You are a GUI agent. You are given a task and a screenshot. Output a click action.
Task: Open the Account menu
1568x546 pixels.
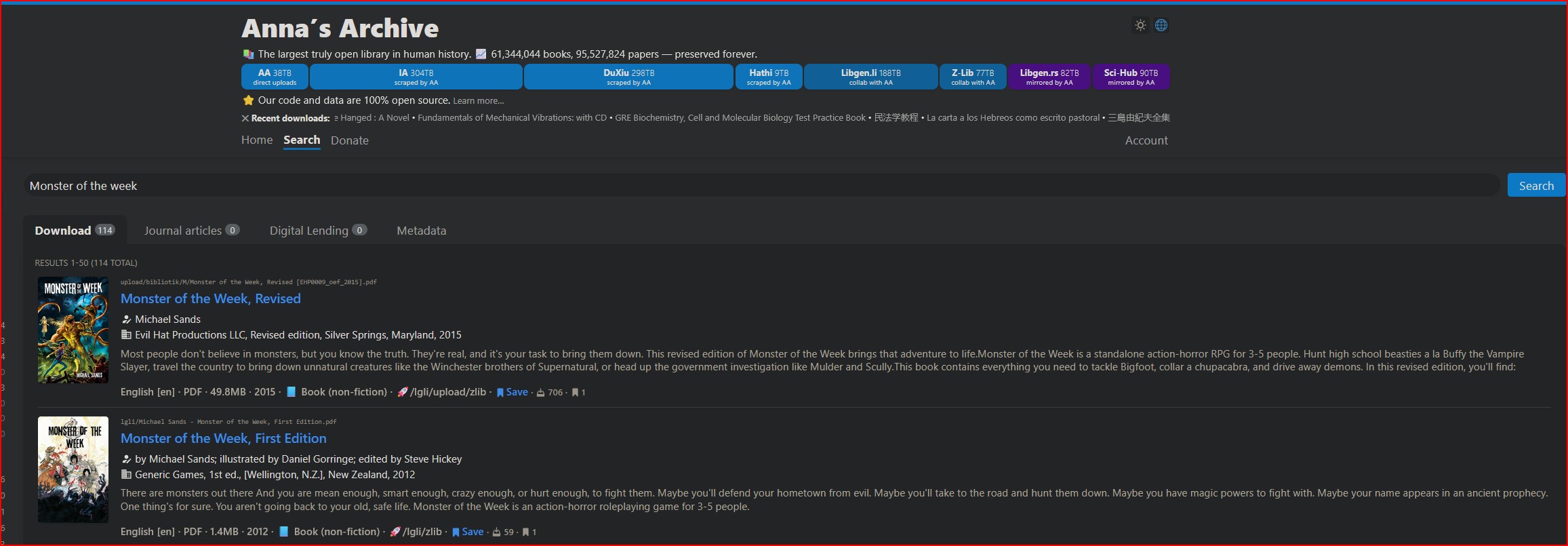pos(1146,140)
